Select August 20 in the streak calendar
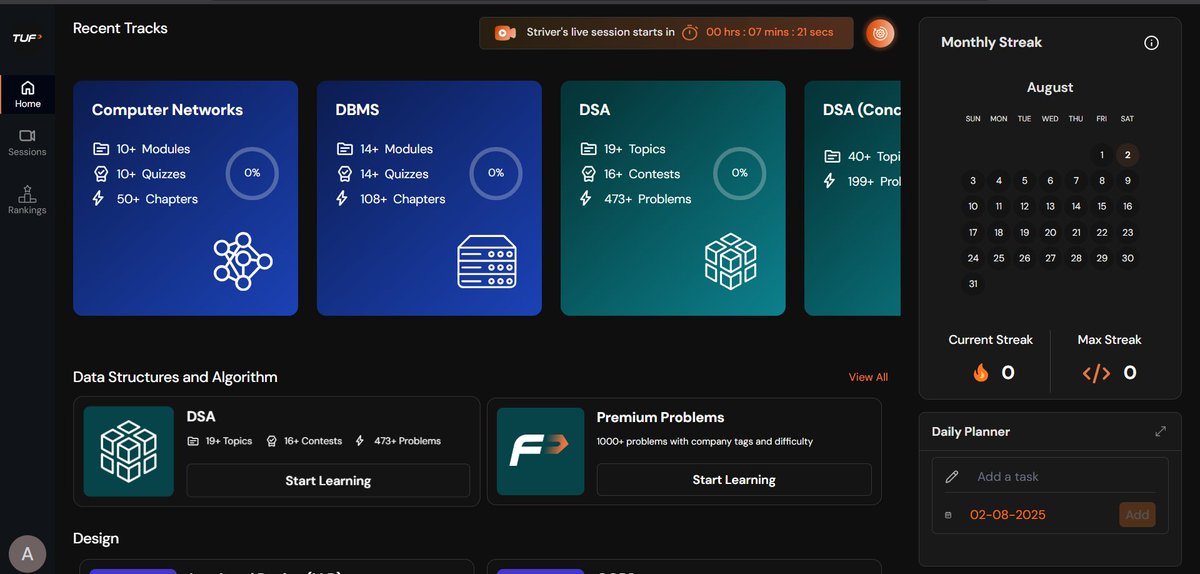The width and height of the screenshot is (1200, 574). pyautogui.click(x=1050, y=232)
